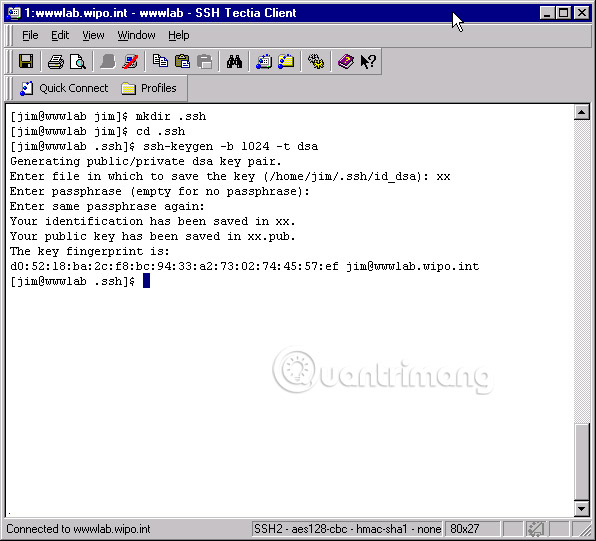Close the SSH Tectia Client window
This screenshot has height=541, width=596.
pos(582,13)
